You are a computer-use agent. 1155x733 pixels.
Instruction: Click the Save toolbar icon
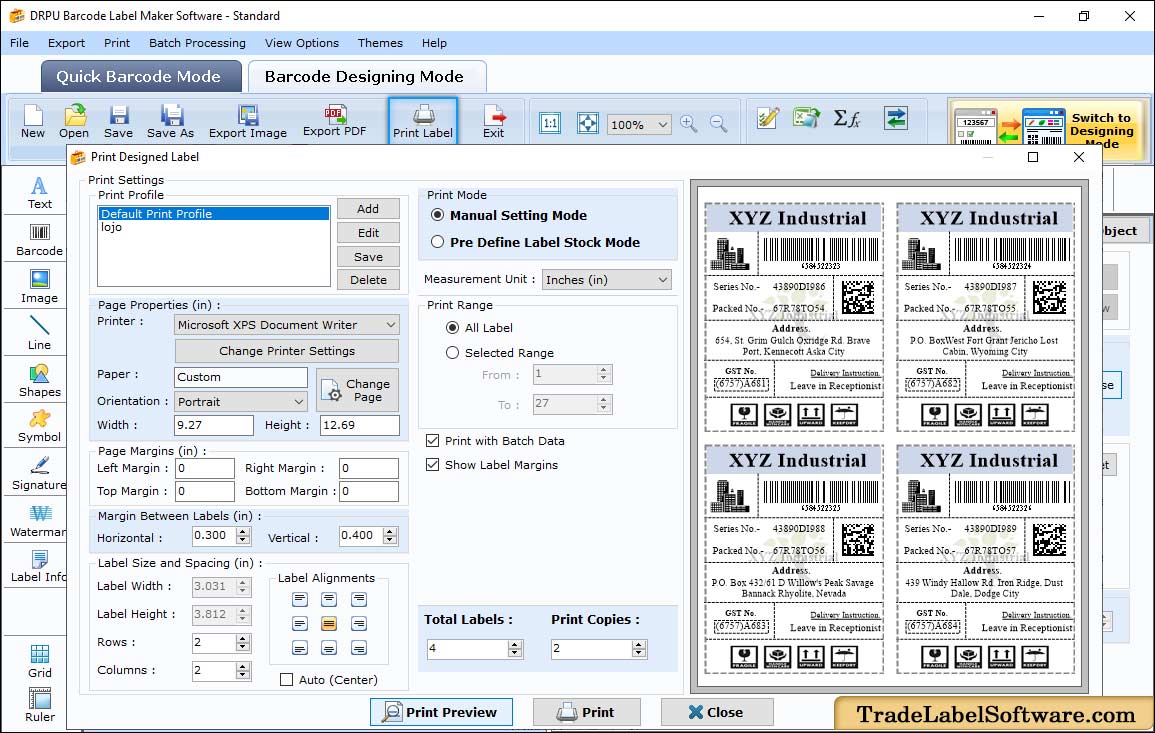118,122
